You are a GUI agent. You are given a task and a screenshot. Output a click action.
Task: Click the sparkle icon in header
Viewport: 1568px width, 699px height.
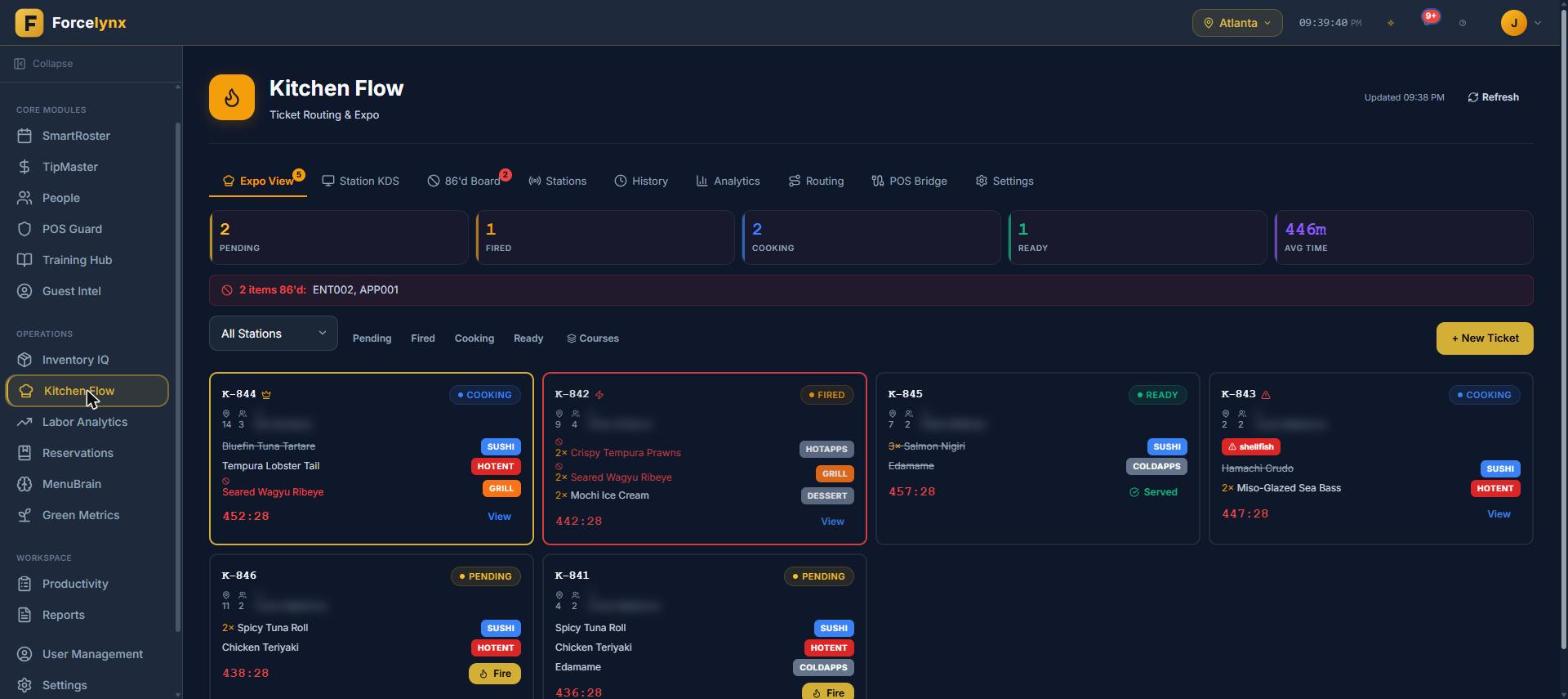(x=1390, y=23)
